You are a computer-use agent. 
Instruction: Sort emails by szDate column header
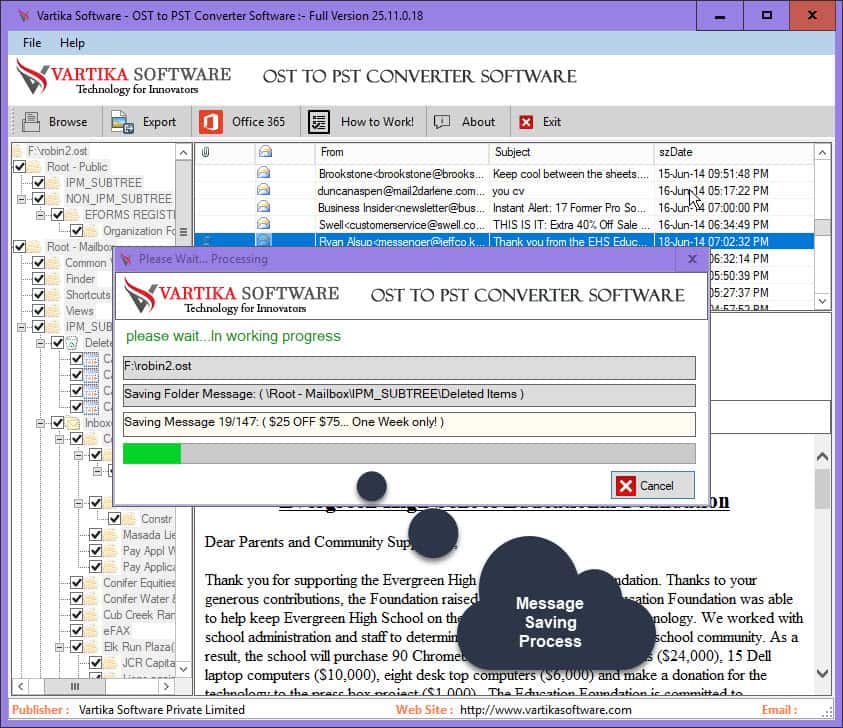click(x=733, y=152)
